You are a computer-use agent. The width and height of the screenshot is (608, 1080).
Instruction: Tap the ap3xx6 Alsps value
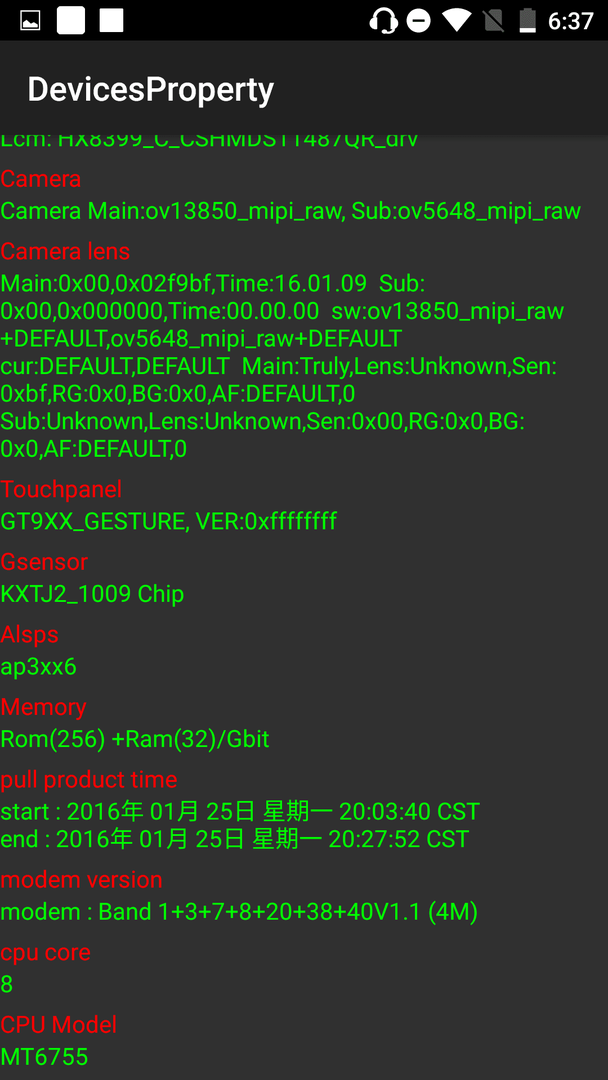39,667
